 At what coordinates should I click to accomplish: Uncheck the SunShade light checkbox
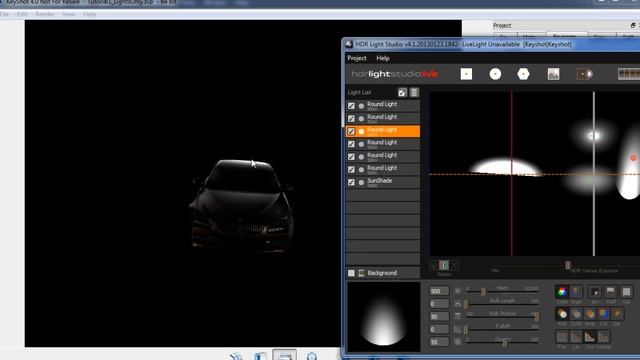(x=351, y=182)
